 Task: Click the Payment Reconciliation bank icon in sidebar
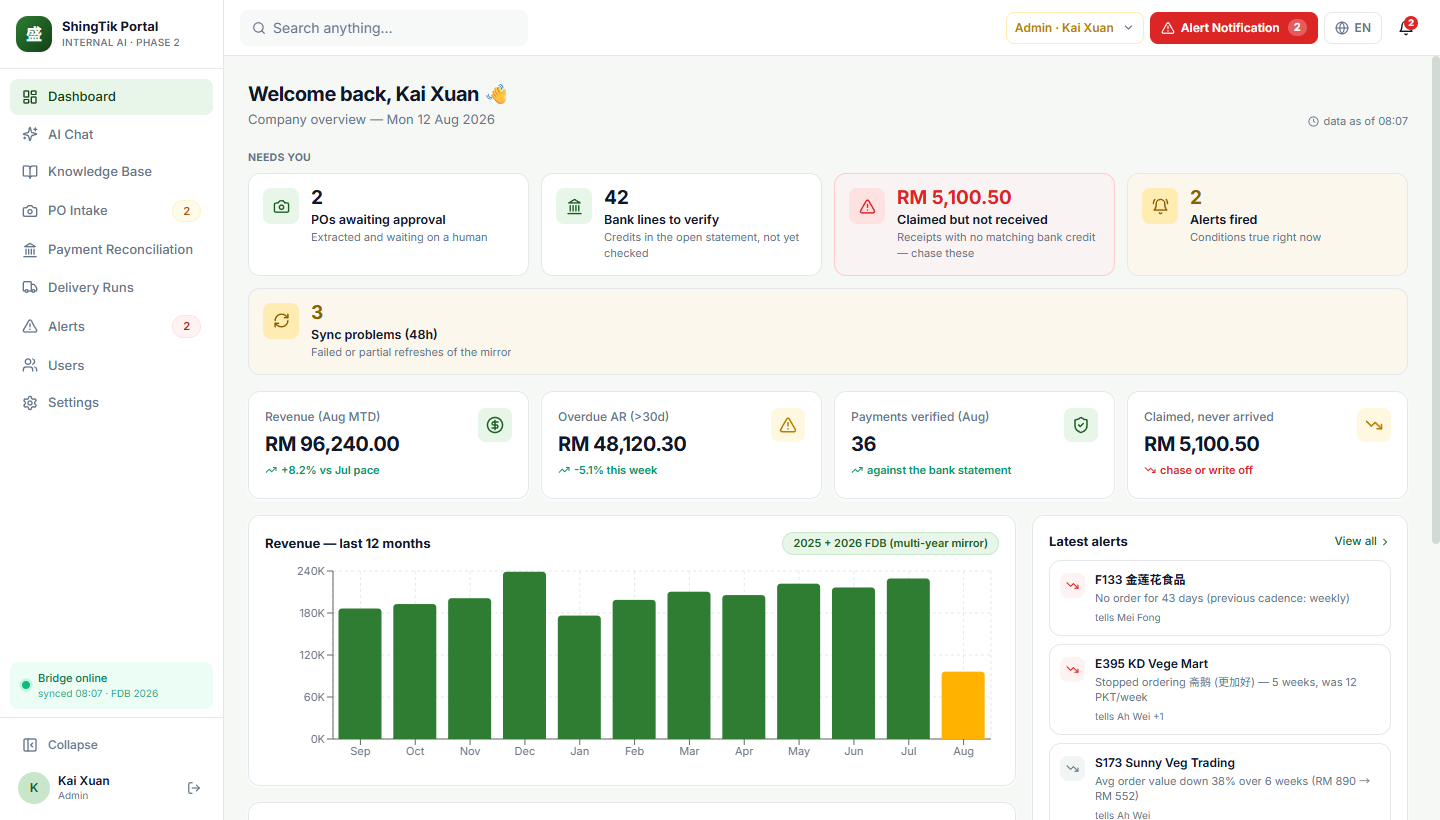30,250
